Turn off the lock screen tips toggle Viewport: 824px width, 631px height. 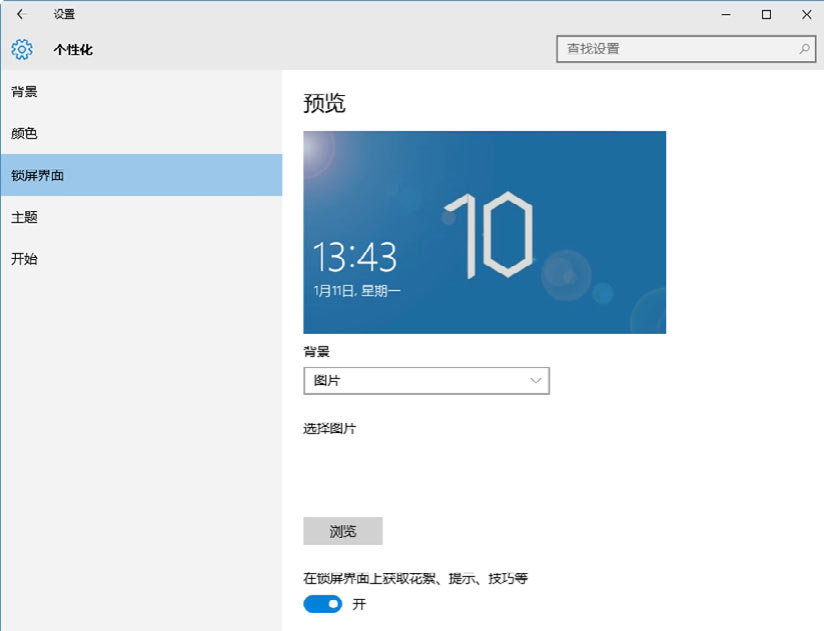[x=323, y=604]
